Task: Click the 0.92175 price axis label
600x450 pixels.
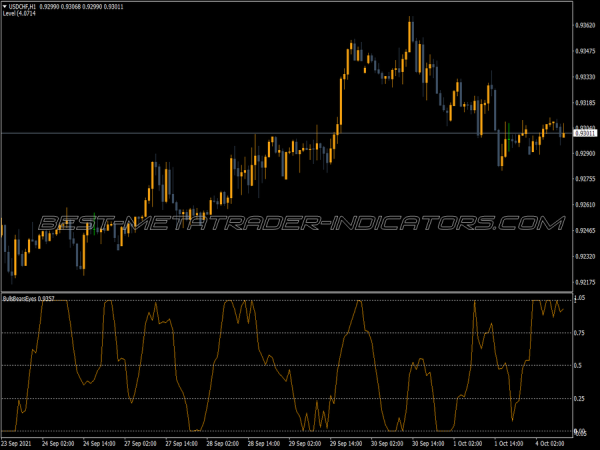Action: pyautogui.click(x=585, y=282)
